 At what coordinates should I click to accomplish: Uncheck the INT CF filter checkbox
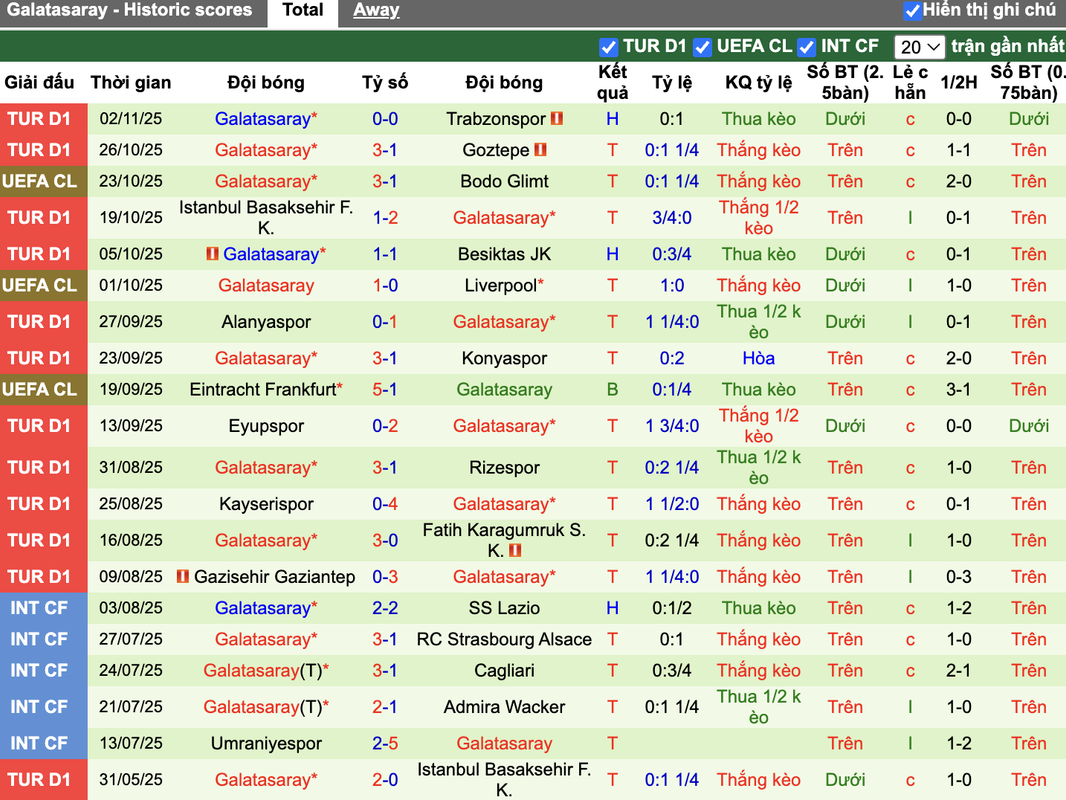coord(806,47)
